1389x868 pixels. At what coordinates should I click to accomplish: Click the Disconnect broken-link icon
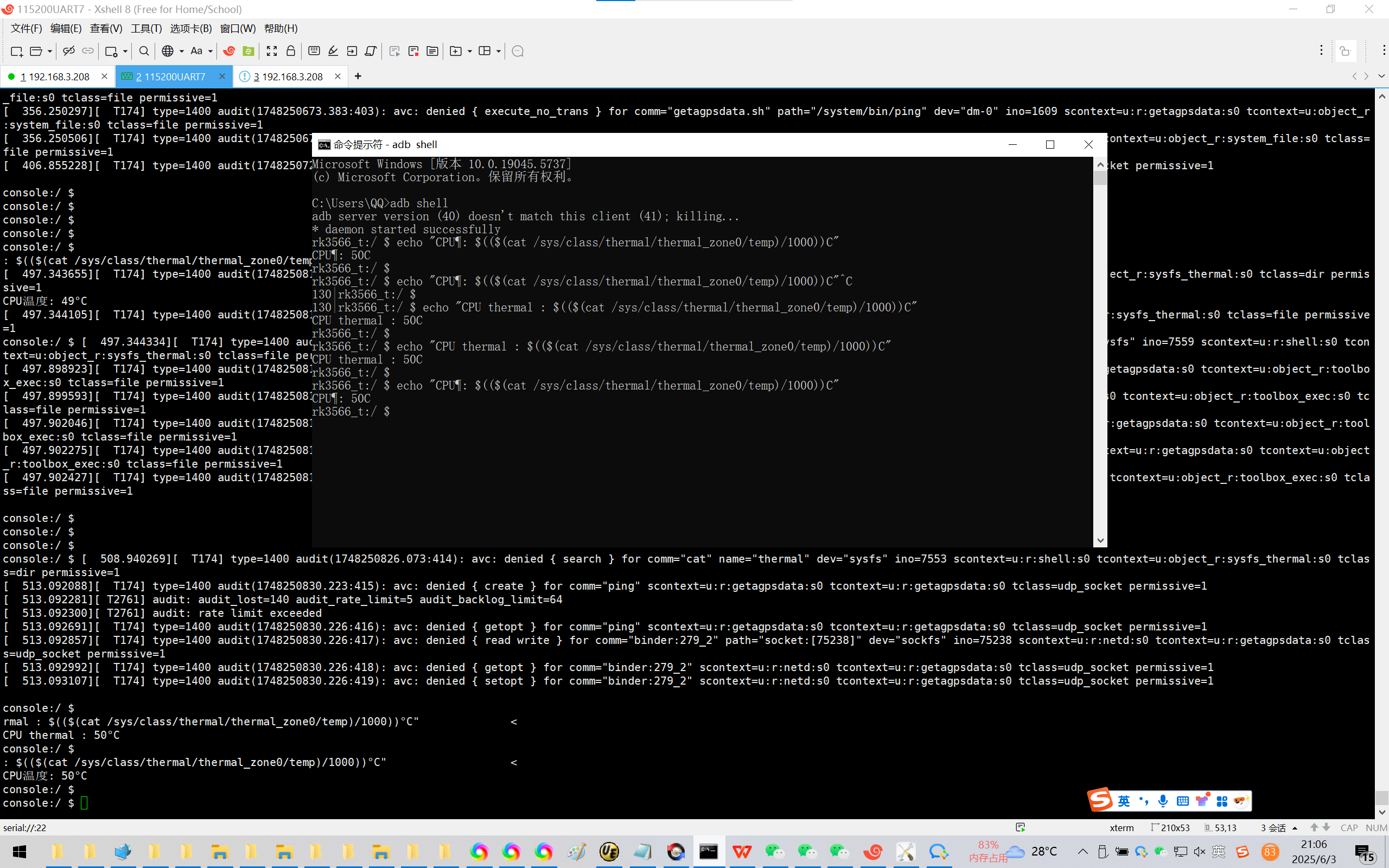pos(69,51)
